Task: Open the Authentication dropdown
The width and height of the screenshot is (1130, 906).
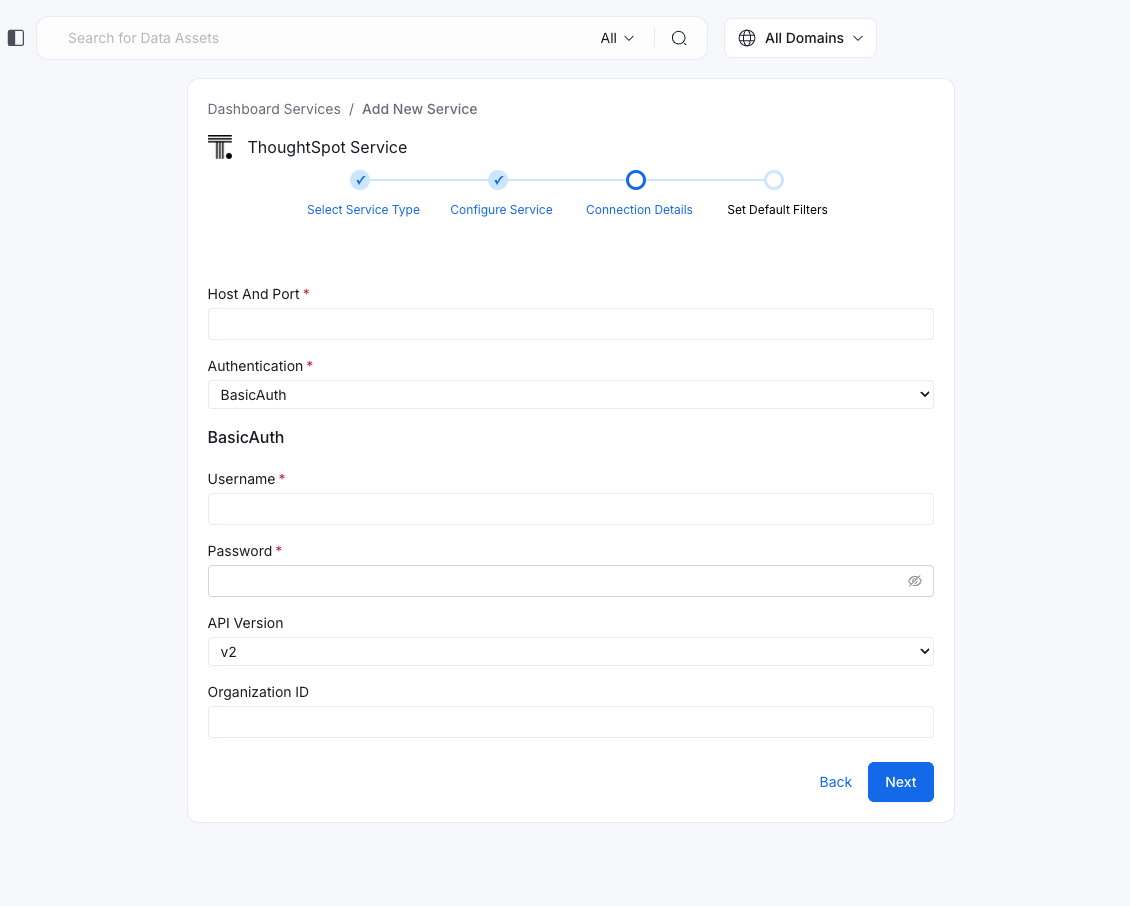Action: coord(570,394)
